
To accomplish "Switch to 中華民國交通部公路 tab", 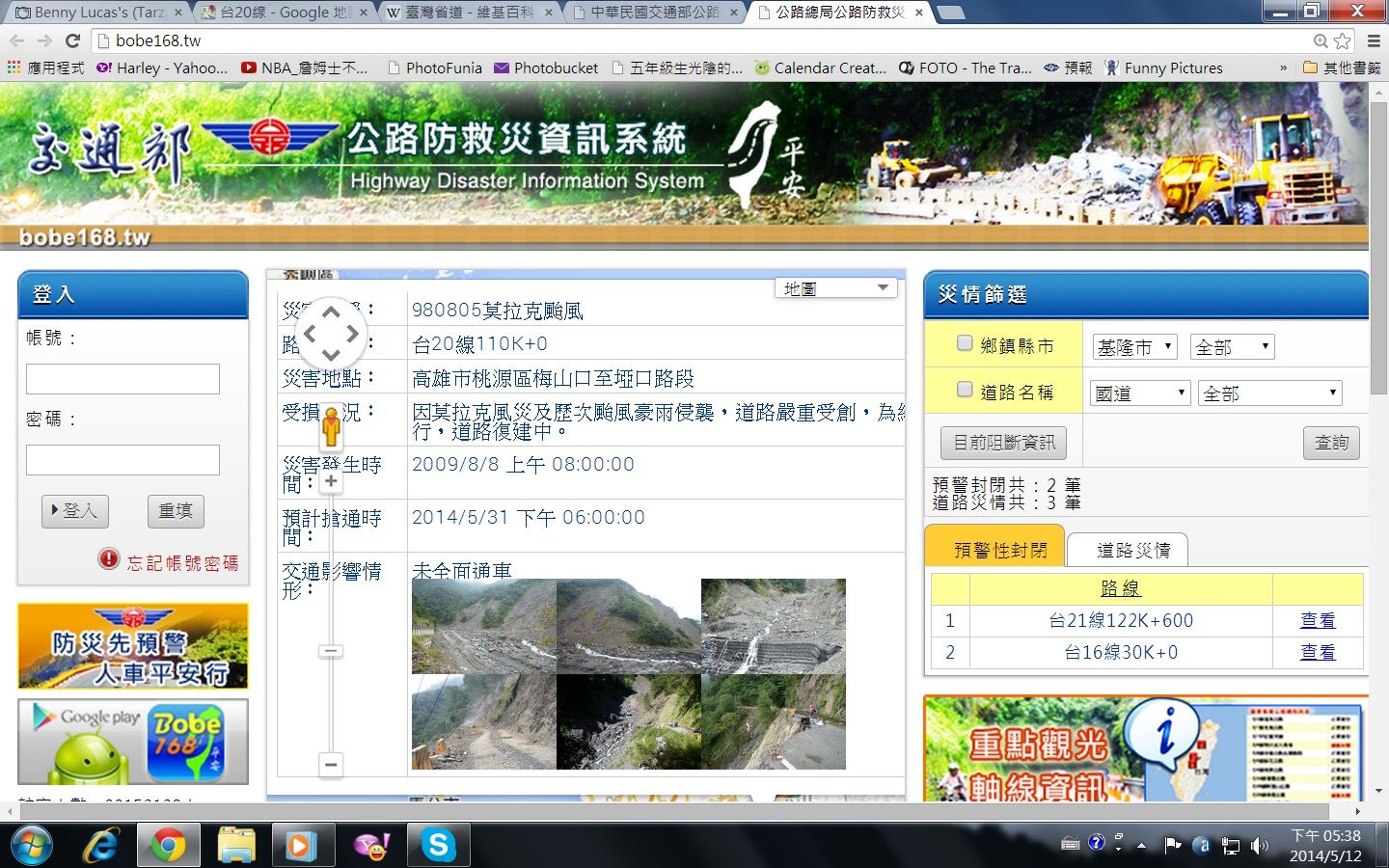I will [x=655, y=13].
